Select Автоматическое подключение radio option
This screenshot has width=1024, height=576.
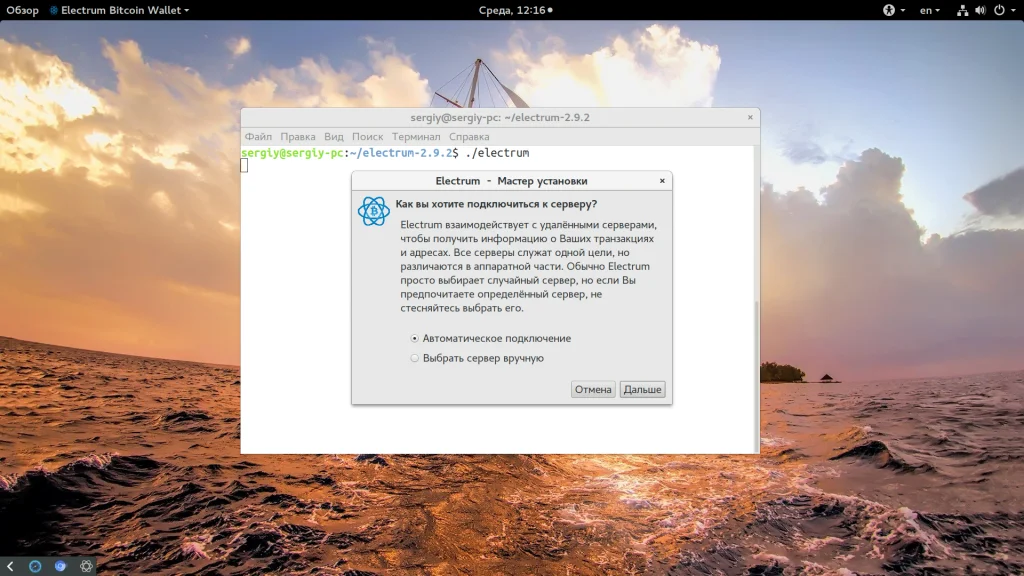492,338
